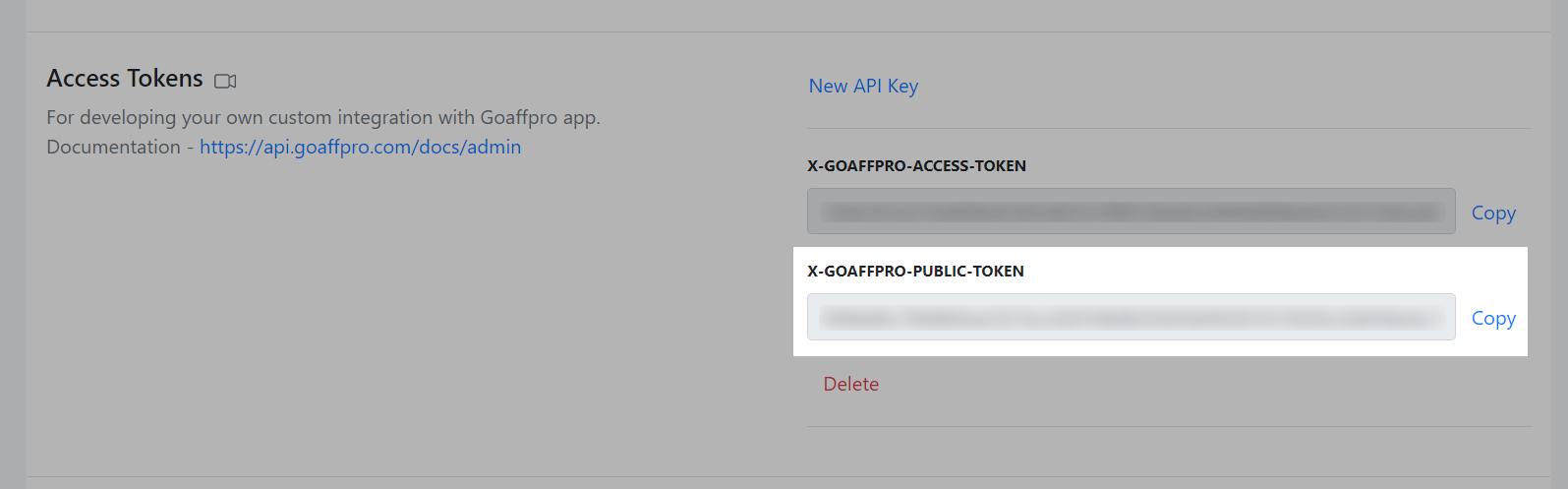Click inside the blurred access token field
1568x489 pixels.
point(1131,212)
